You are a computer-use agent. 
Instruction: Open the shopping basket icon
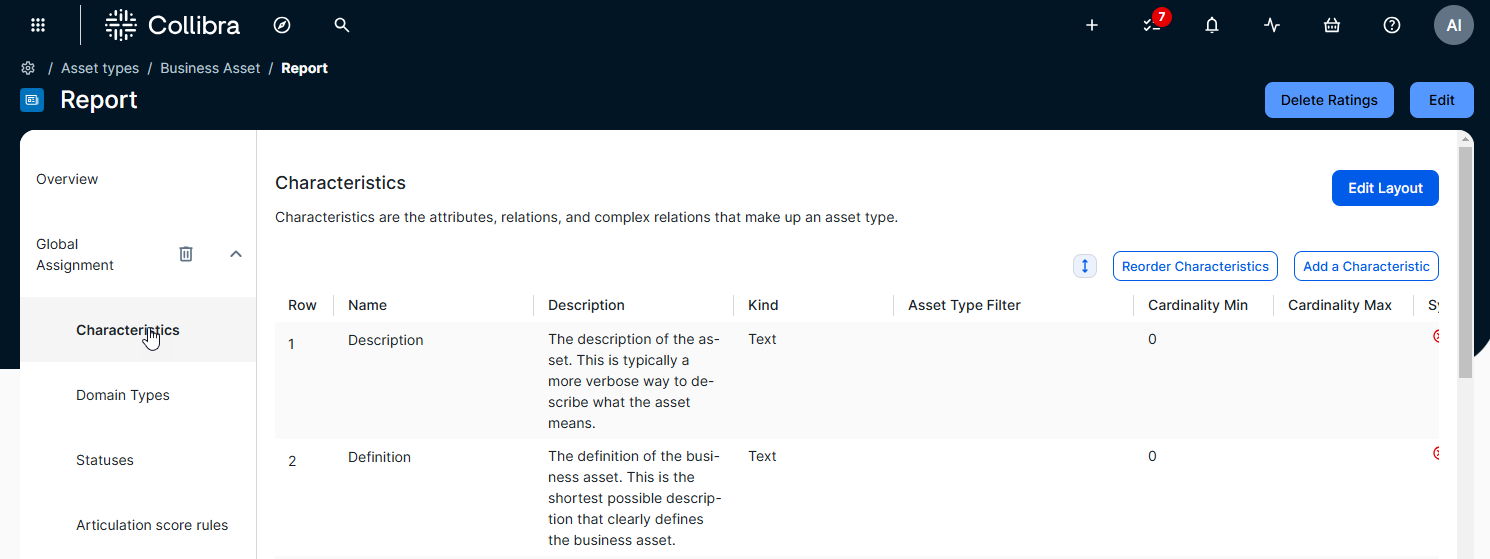1332,25
